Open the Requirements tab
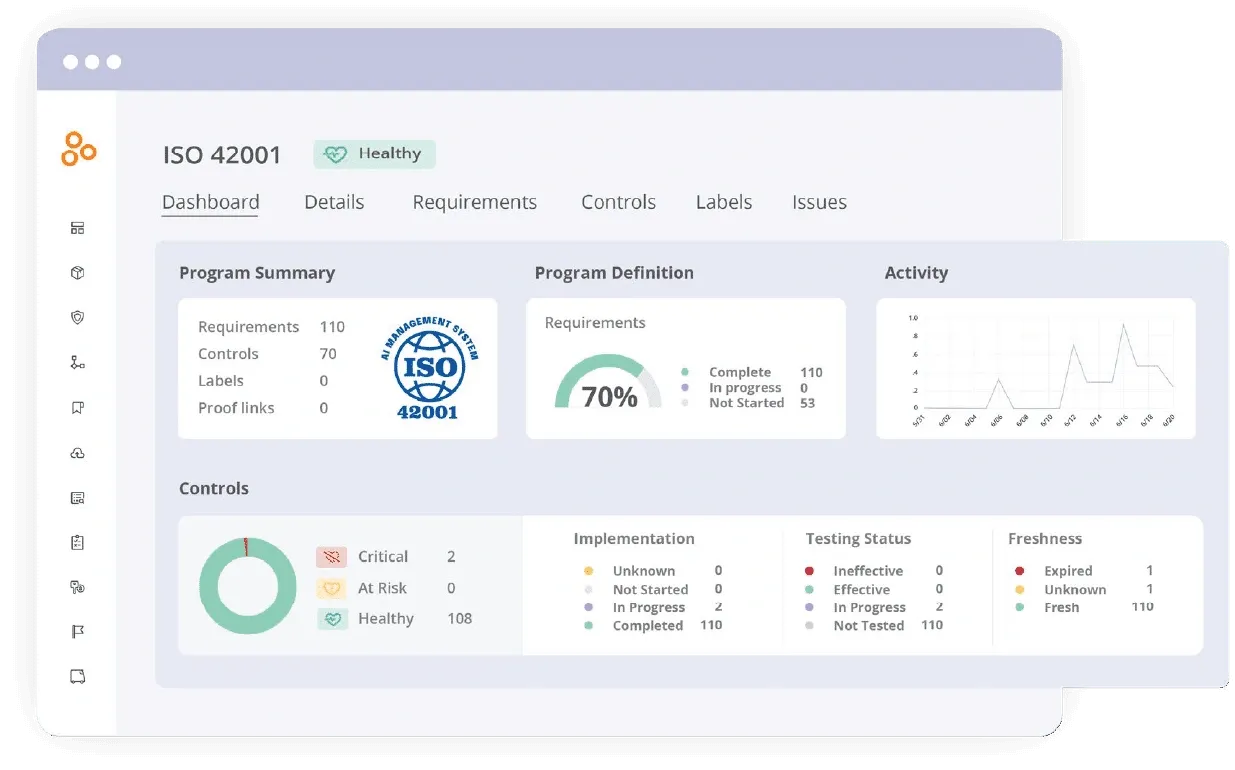1235x770 pixels. 475,203
